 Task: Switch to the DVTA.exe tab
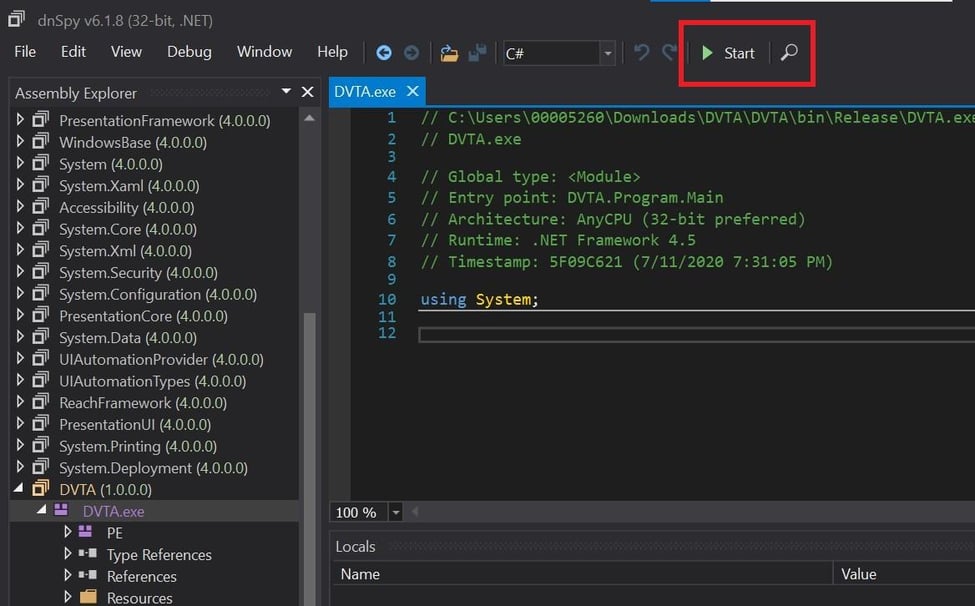[x=367, y=90]
